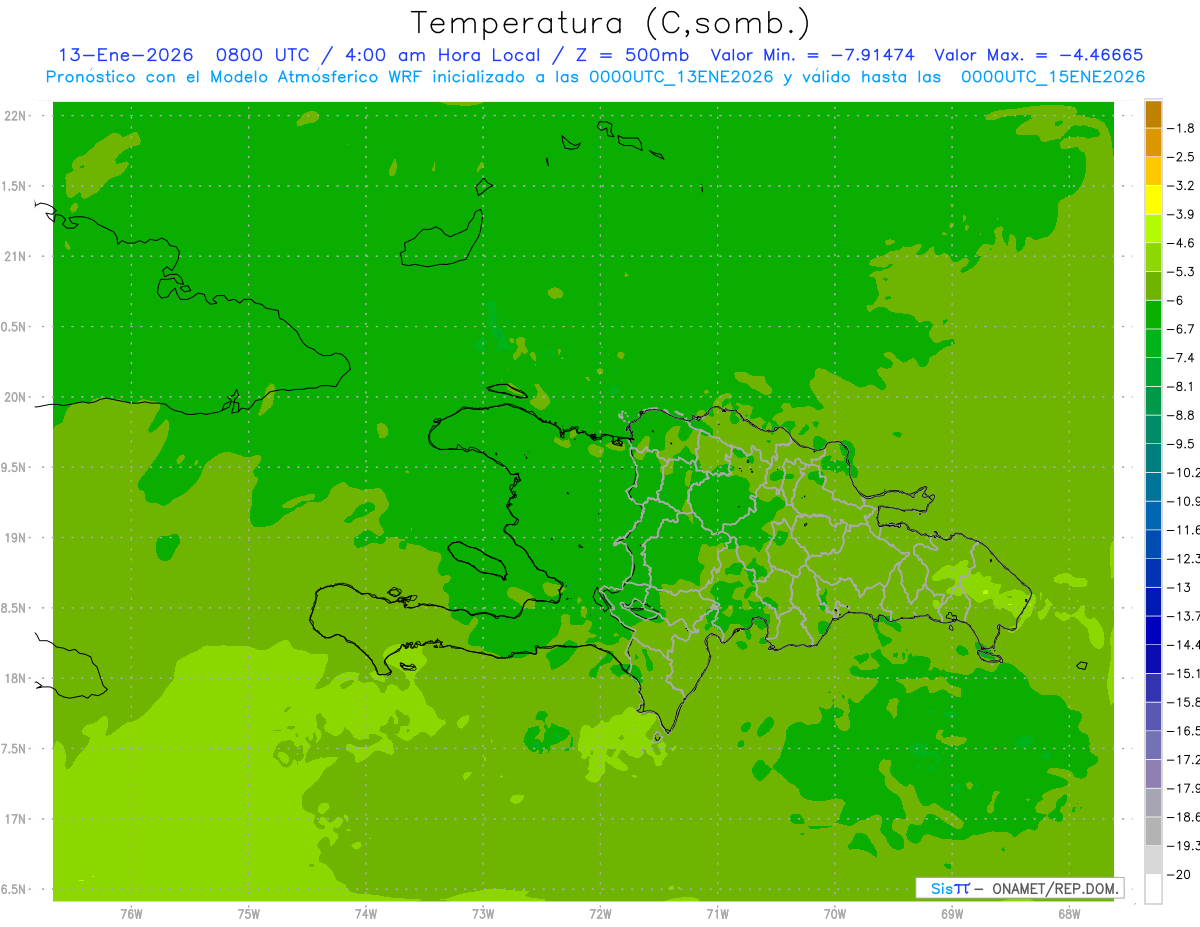
Task: Click the "74W" longitude axis label
Action: (365, 914)
